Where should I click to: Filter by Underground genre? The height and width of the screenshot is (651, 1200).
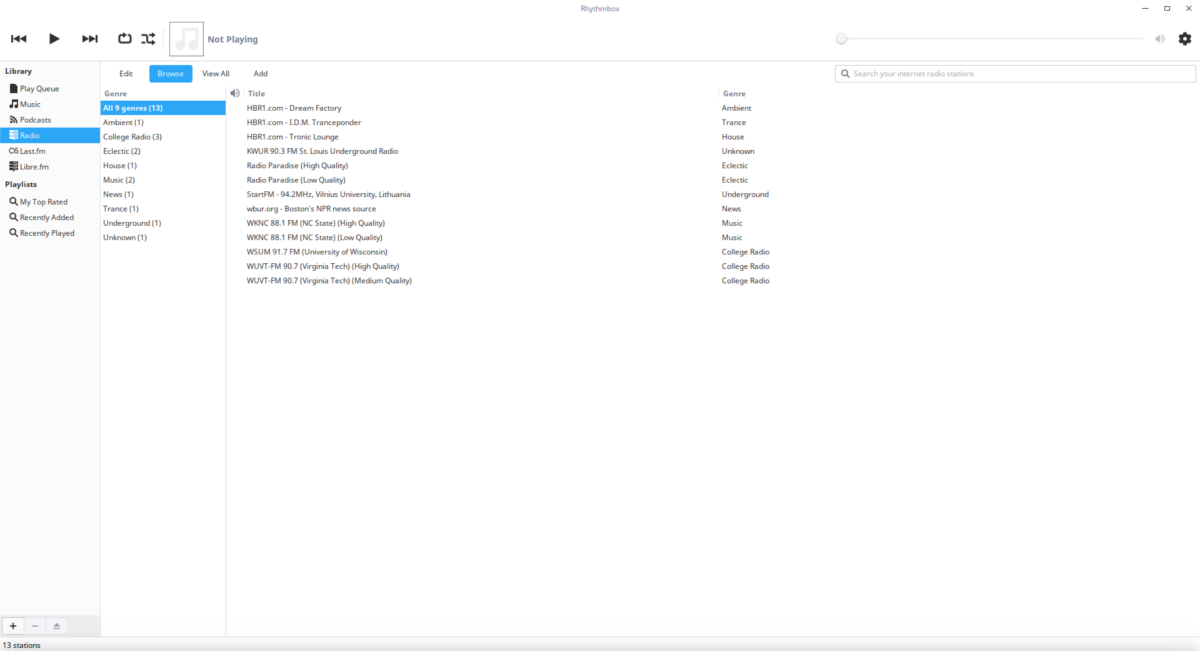coord(163,223)
